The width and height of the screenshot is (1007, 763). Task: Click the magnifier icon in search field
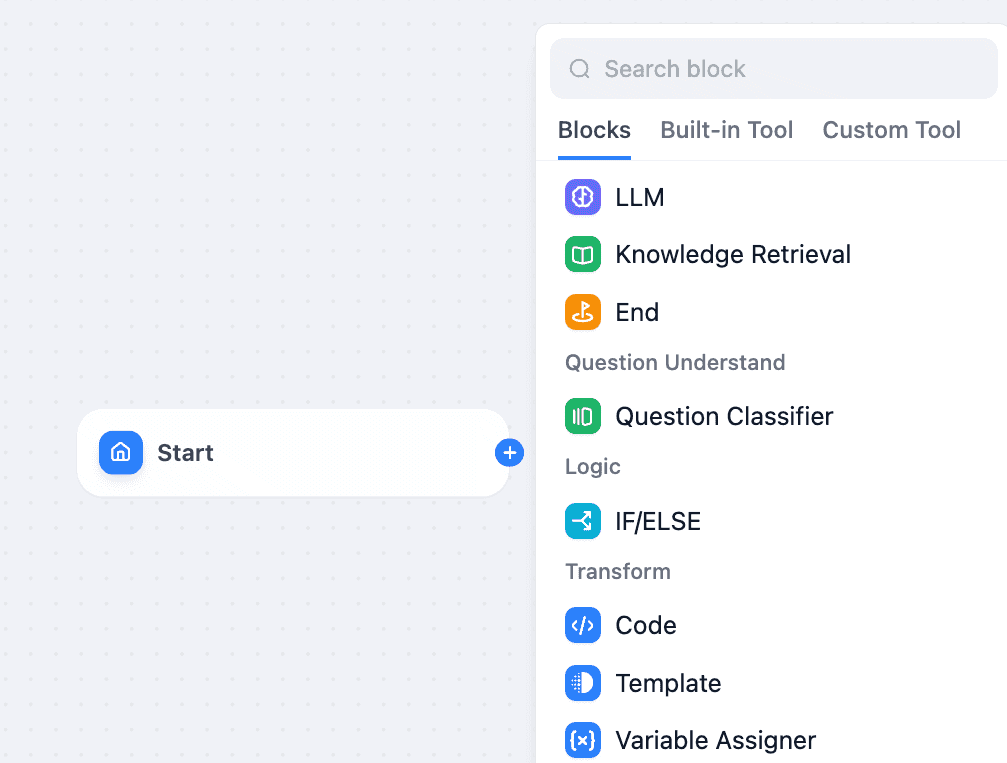pos(579,69)
